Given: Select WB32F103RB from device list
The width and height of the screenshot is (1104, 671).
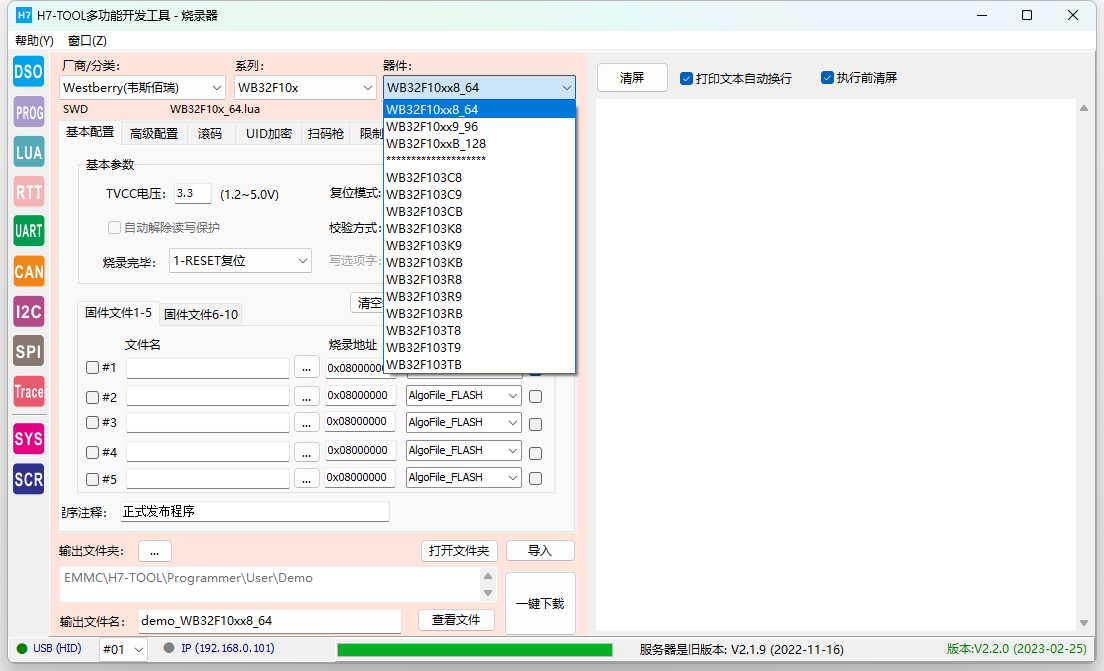Looking at the screenshot, I should pyautogui.click(x=479, y=313).
